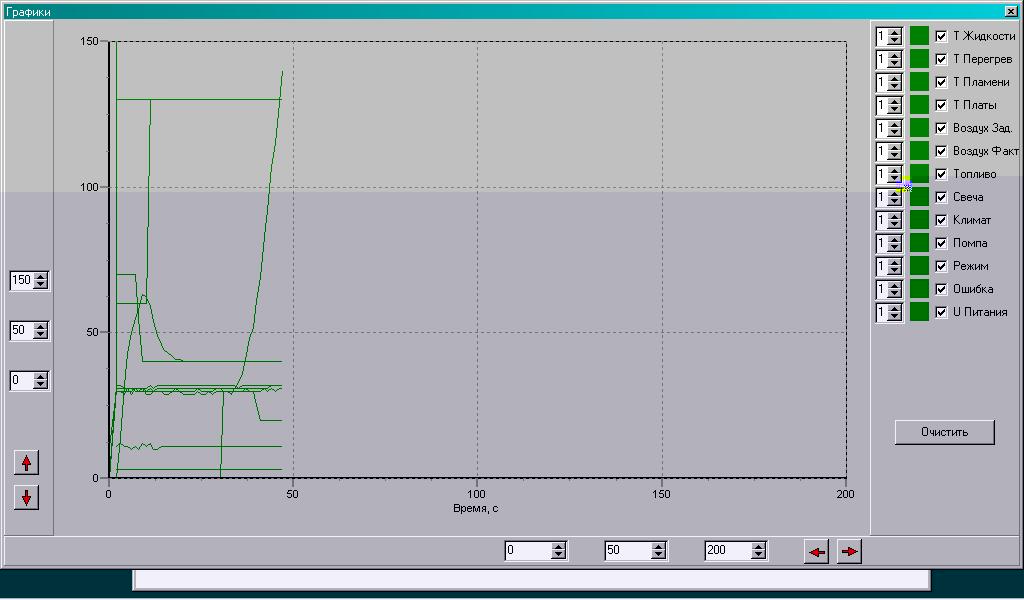The width and height of the screenshot is (1024, 600).
Task: Click the red up arrow button
Action: coord(26,462)
